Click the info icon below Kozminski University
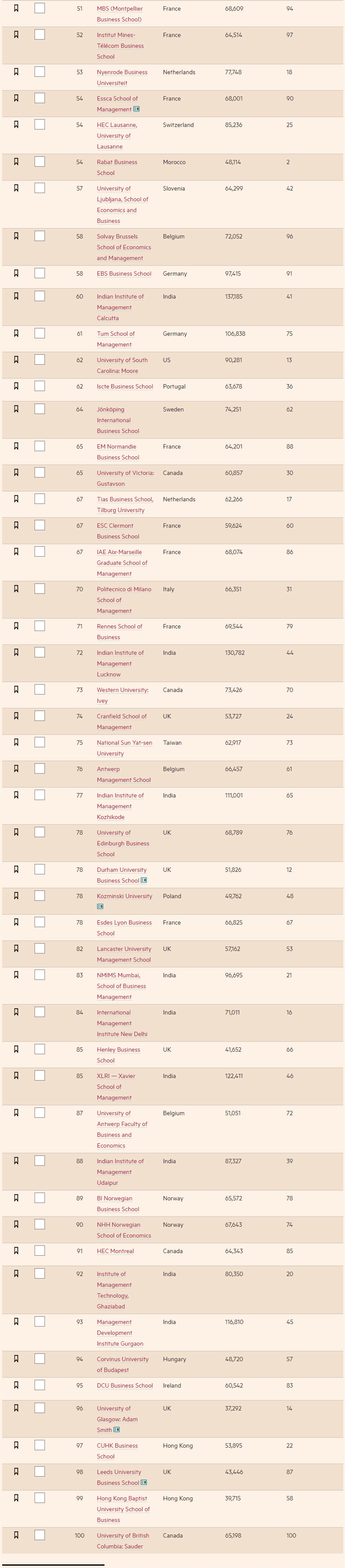Image resolution: width=345 pixels, height=1568 pixels. 100,907
